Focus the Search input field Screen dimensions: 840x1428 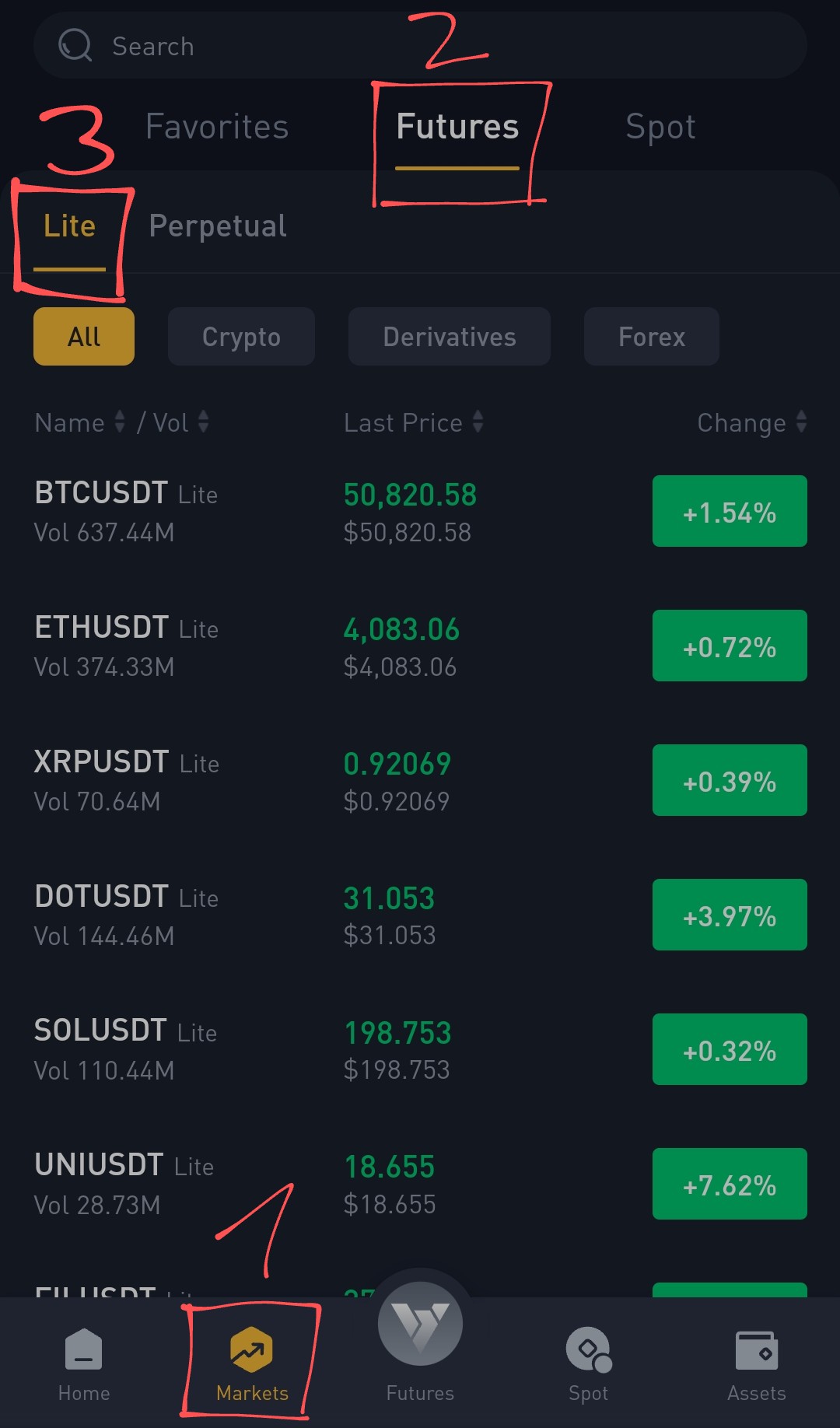[420, 45]
